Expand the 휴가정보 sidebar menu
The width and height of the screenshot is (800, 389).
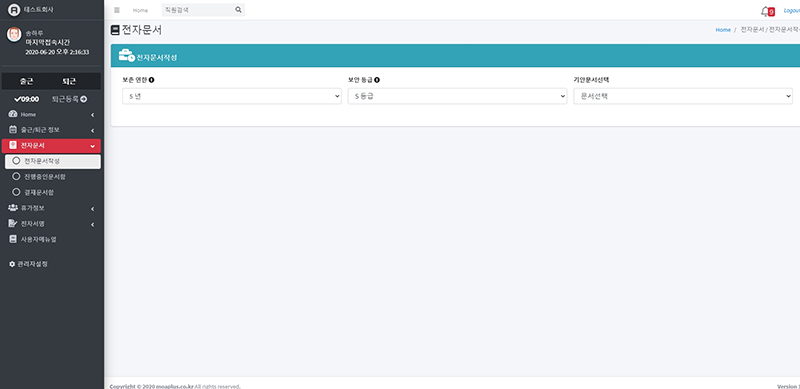(x=51, y=208)
